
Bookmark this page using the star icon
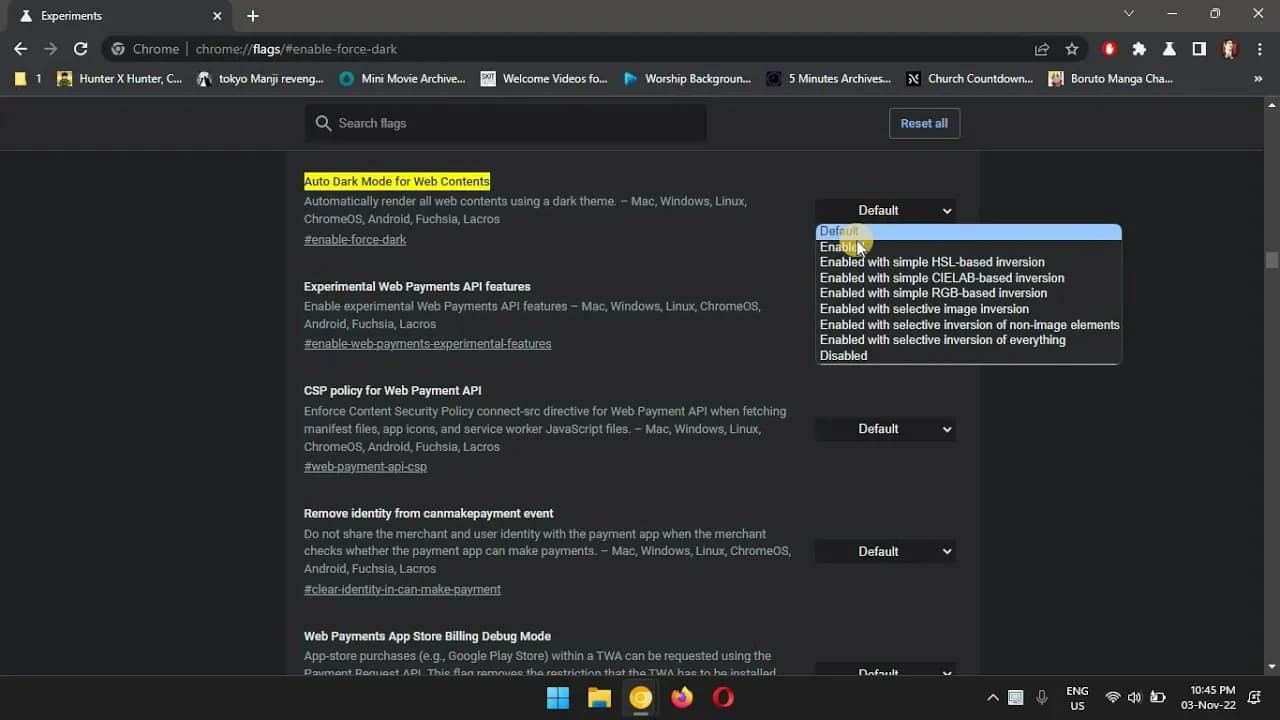[1071, 48]
